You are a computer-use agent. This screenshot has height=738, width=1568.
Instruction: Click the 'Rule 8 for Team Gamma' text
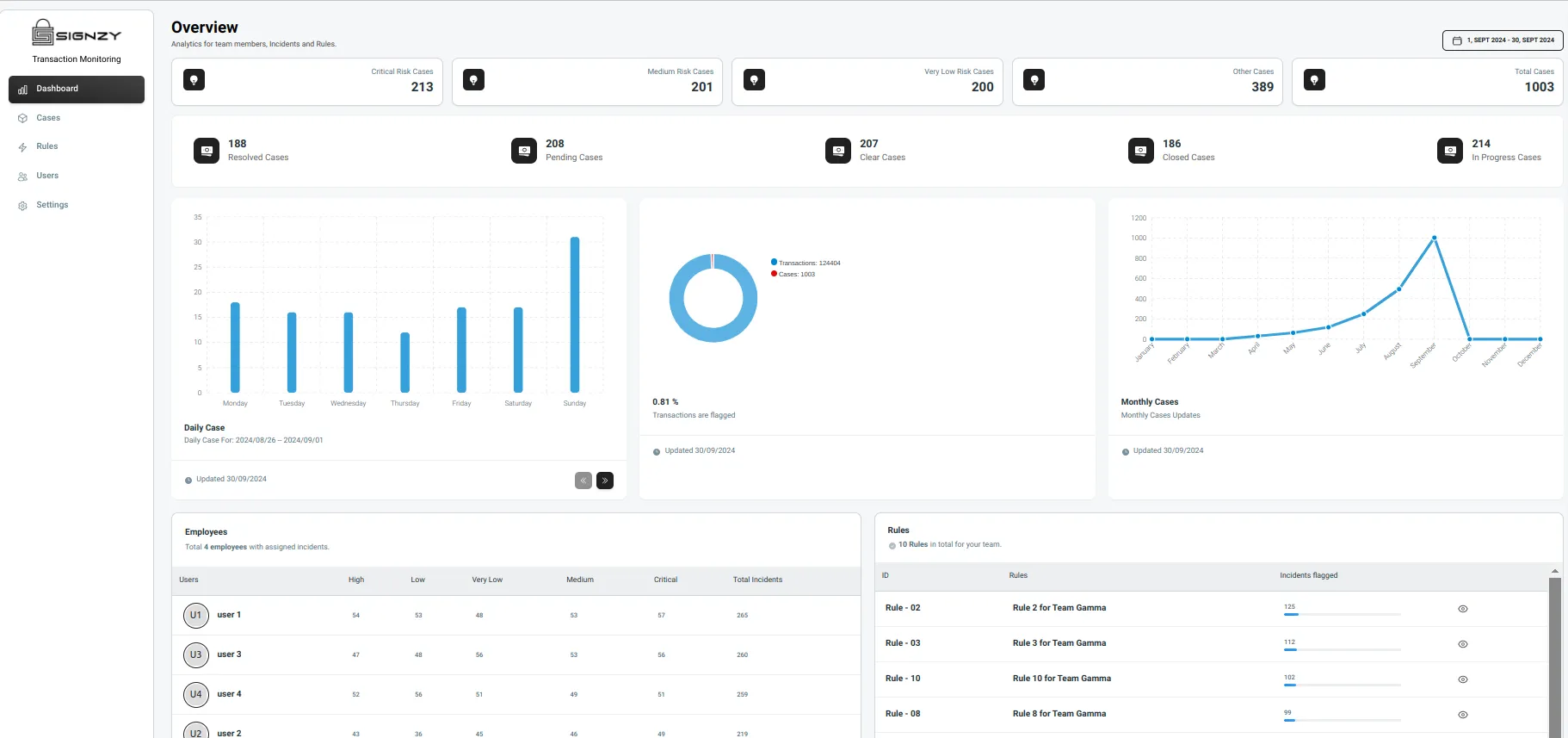tap(1059, 714)
